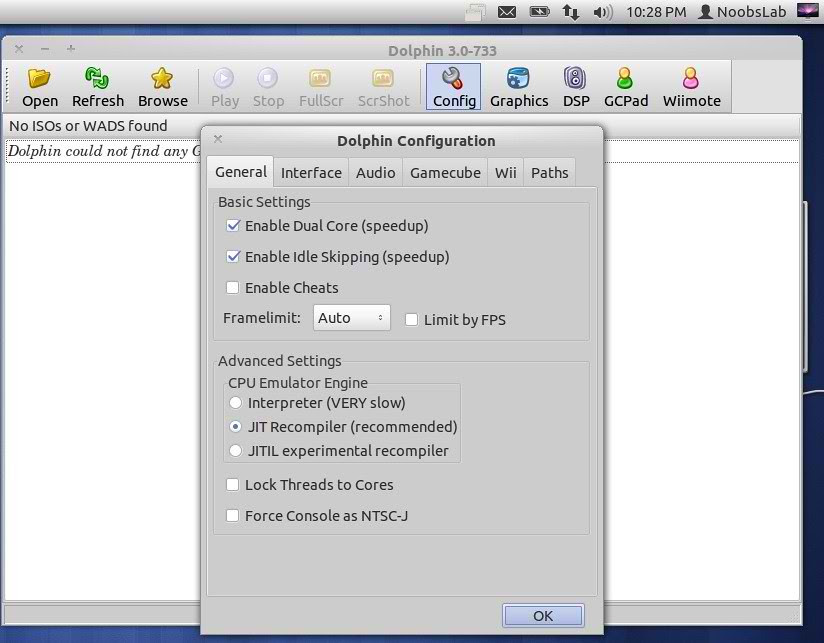Click the mail envelope tray icon
This screenshot has width=824, height=643.
tap(507, 12)
